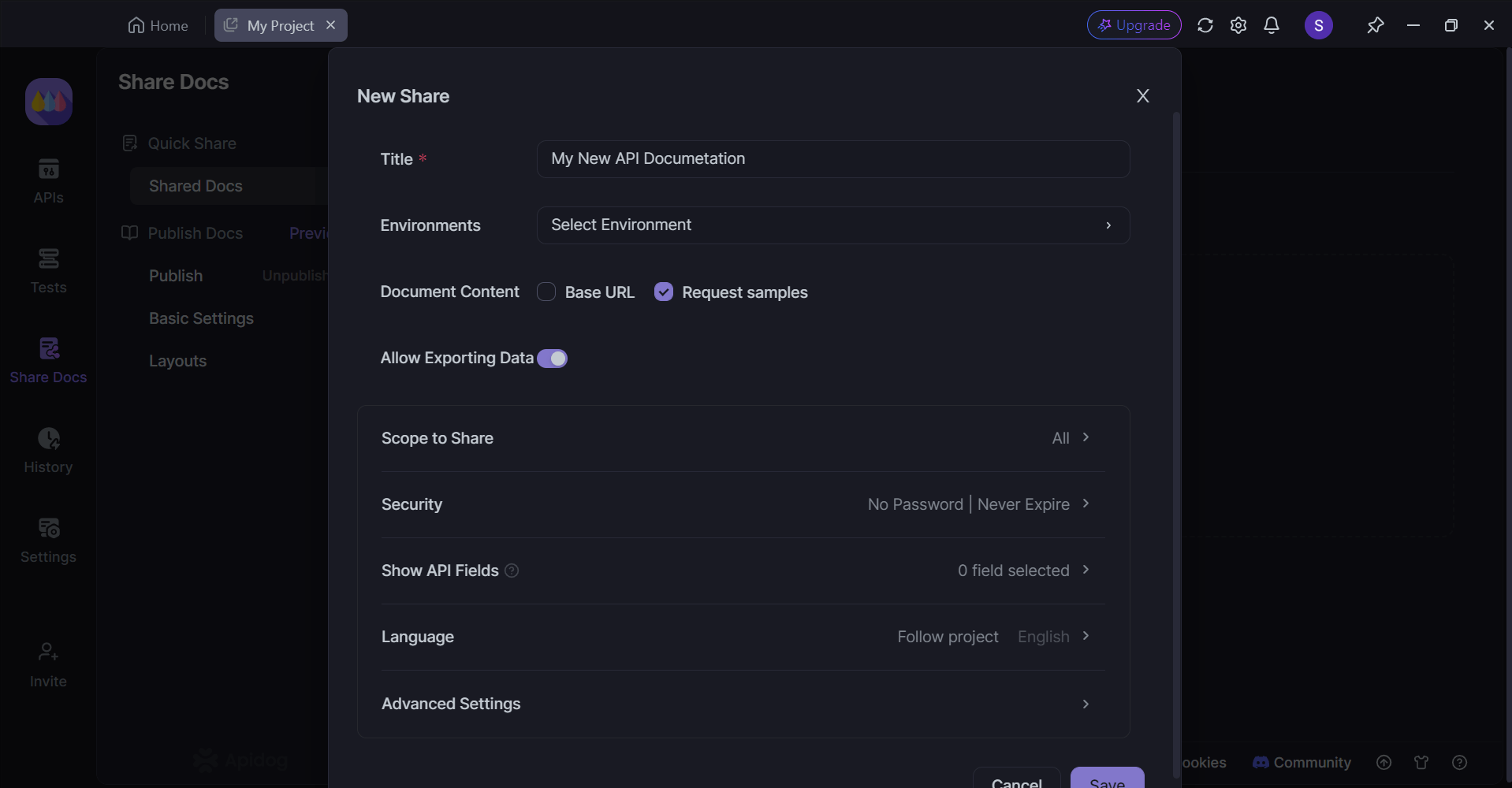Click the help icon beside Show API Fields
Image resolution: width=1512 pixels, height=788 pixels.
512,571
